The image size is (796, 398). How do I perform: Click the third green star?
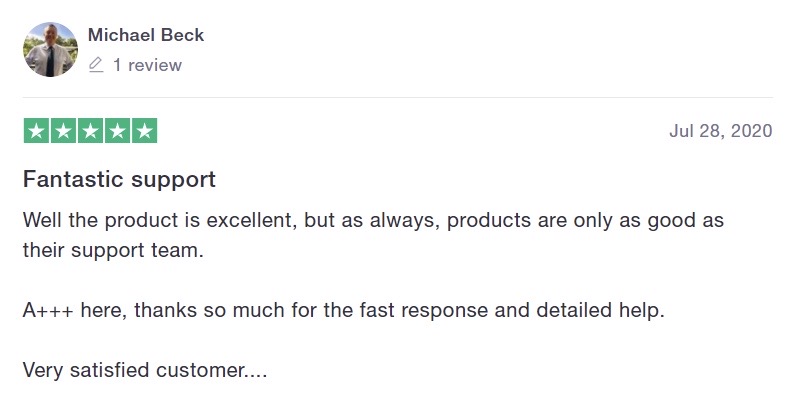90,131
